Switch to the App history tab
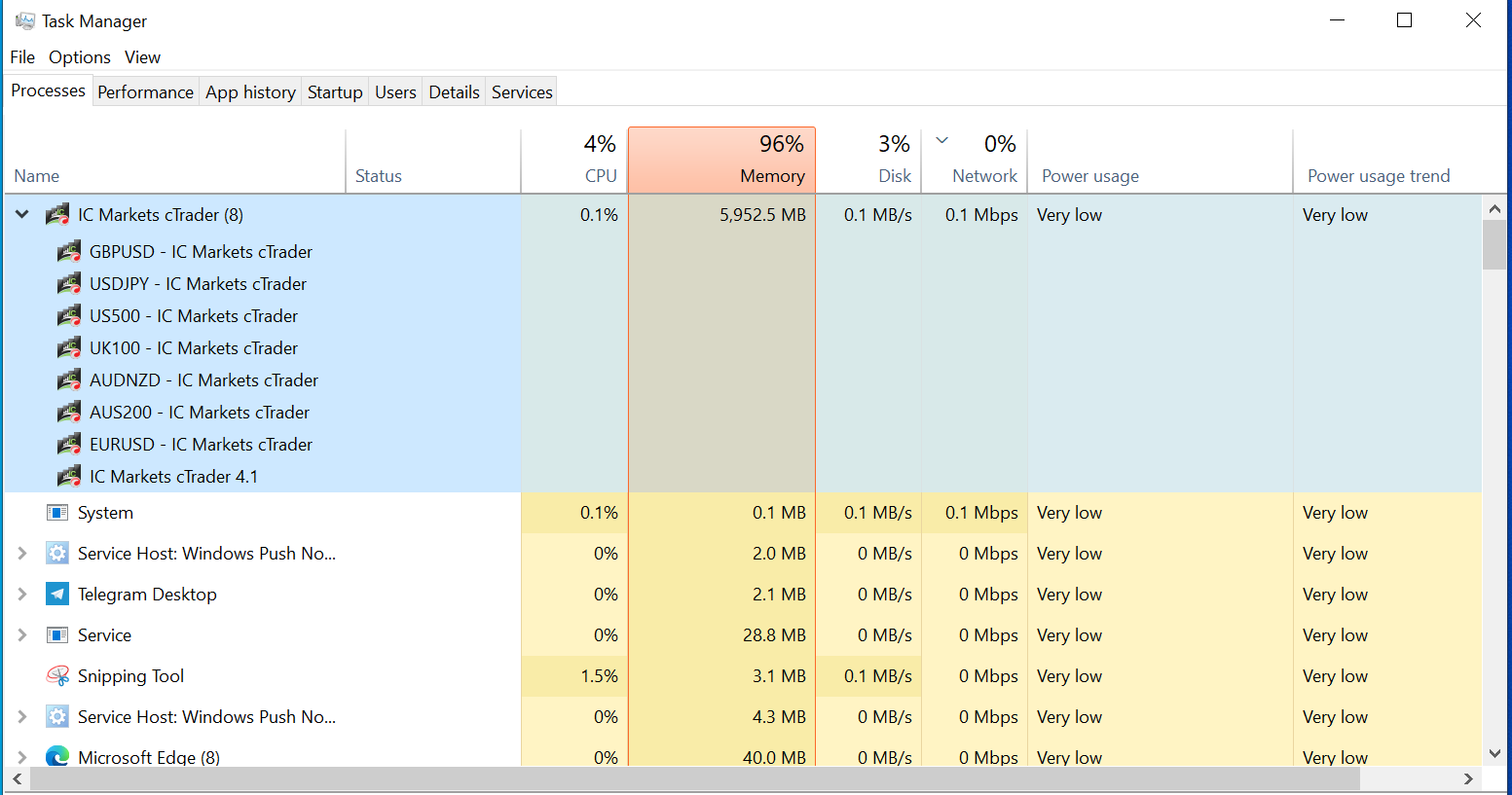The height and width of the screenshot is (795, 1512). [x=250, y=92]
